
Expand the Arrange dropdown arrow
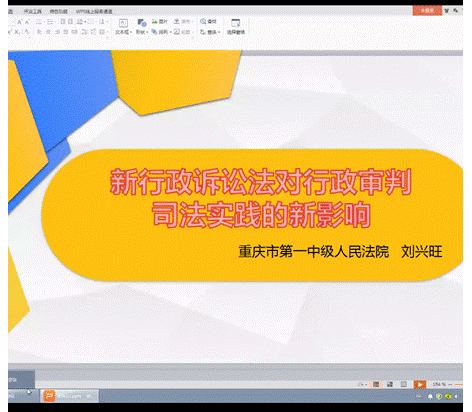coord(170,32)
